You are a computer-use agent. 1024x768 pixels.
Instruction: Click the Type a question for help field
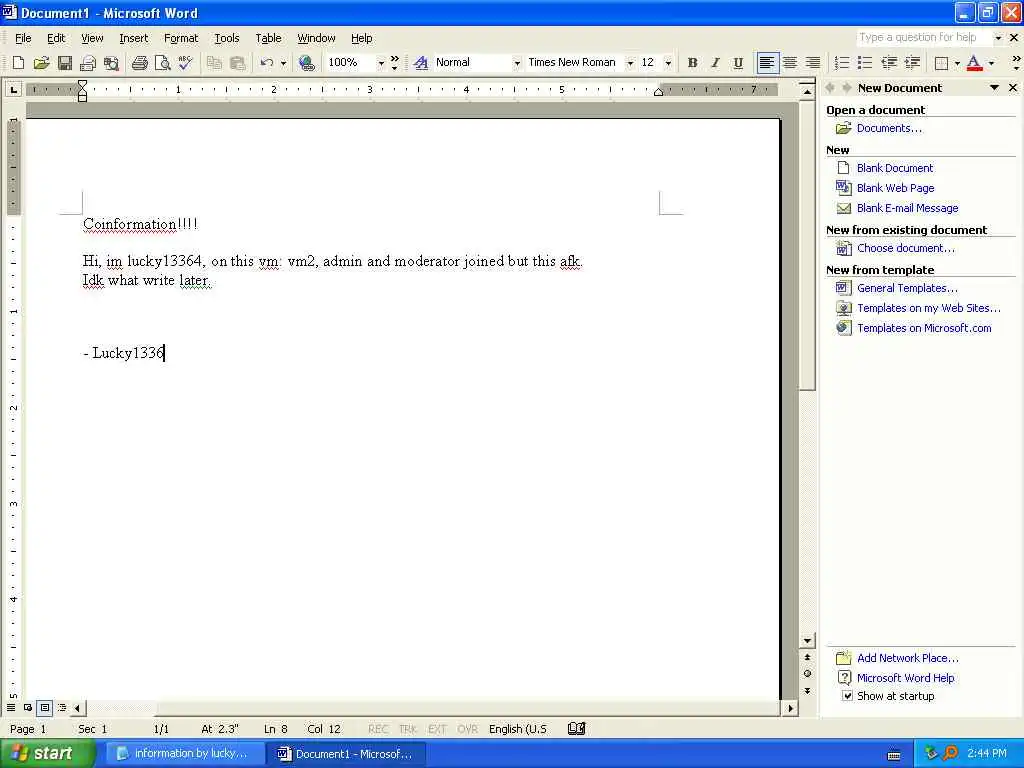click(923, 37)
